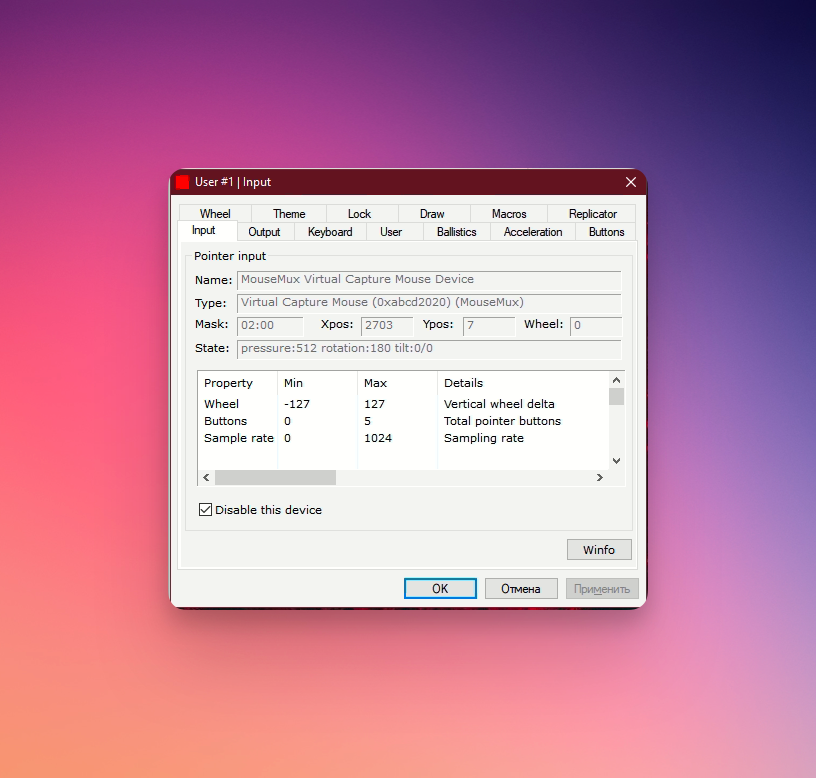
Task: Click the Xpos field showing 2703
Action: point(387,326)
